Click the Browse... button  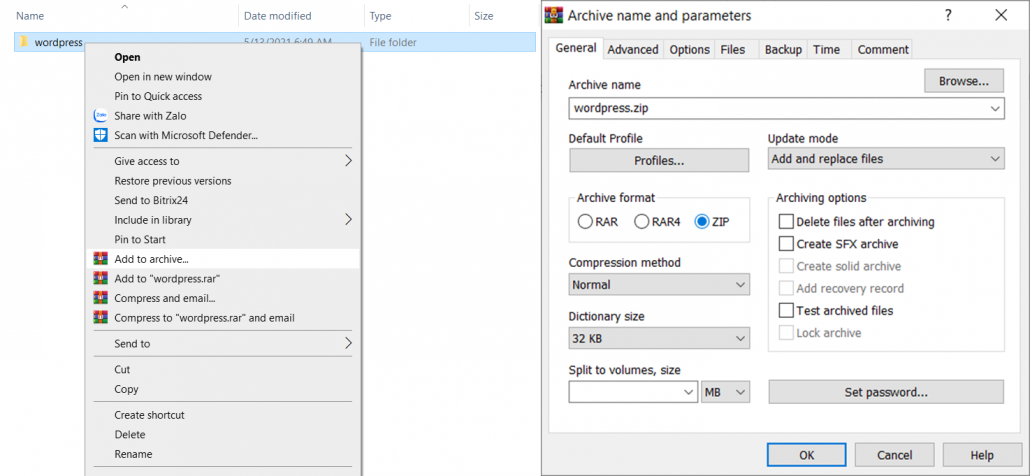(x=964, y=81)
